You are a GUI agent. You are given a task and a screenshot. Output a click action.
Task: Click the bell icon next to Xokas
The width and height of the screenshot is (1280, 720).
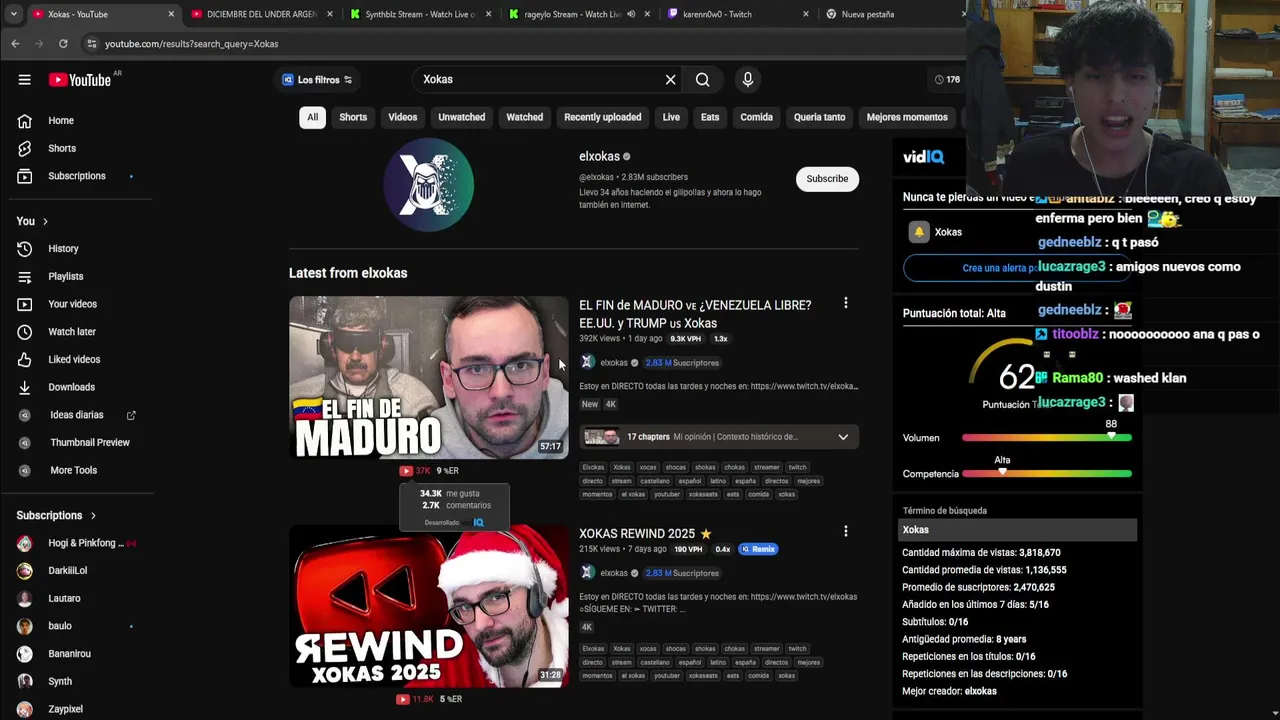click(x=918, y=232)
